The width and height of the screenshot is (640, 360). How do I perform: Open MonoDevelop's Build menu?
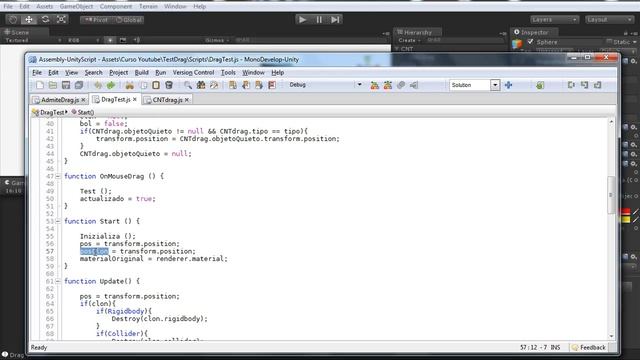point(141,73)
